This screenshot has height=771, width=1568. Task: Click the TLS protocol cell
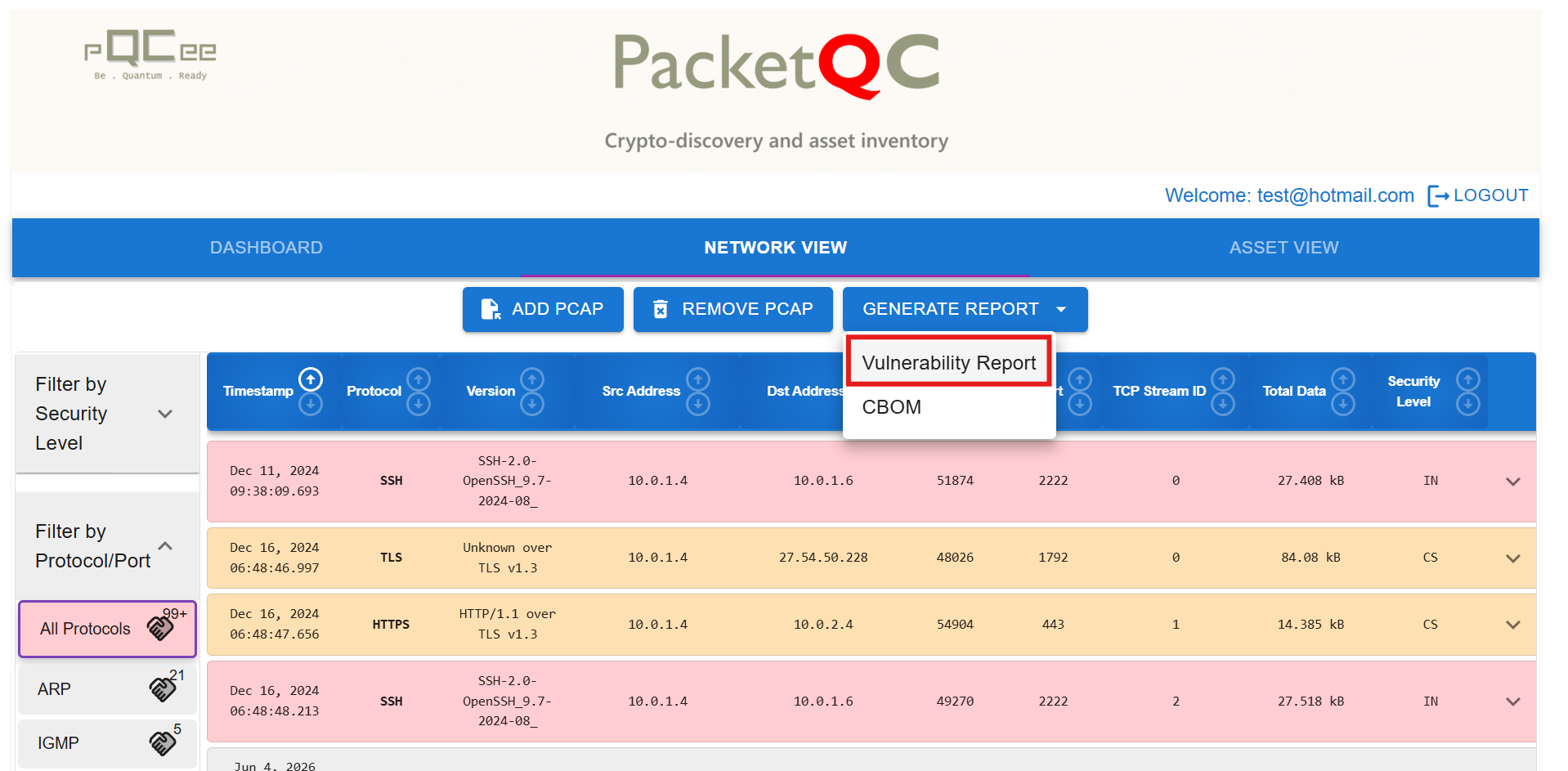391,558
